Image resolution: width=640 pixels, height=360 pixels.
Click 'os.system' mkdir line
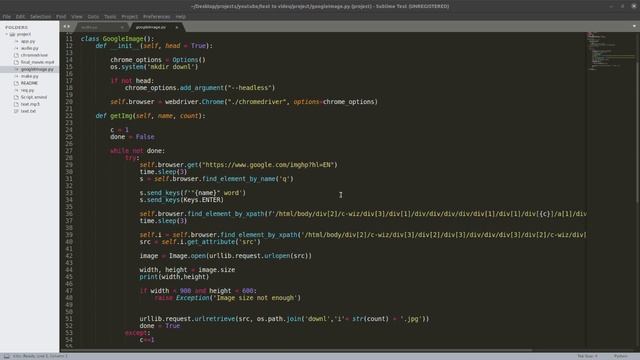click(154, 67)
